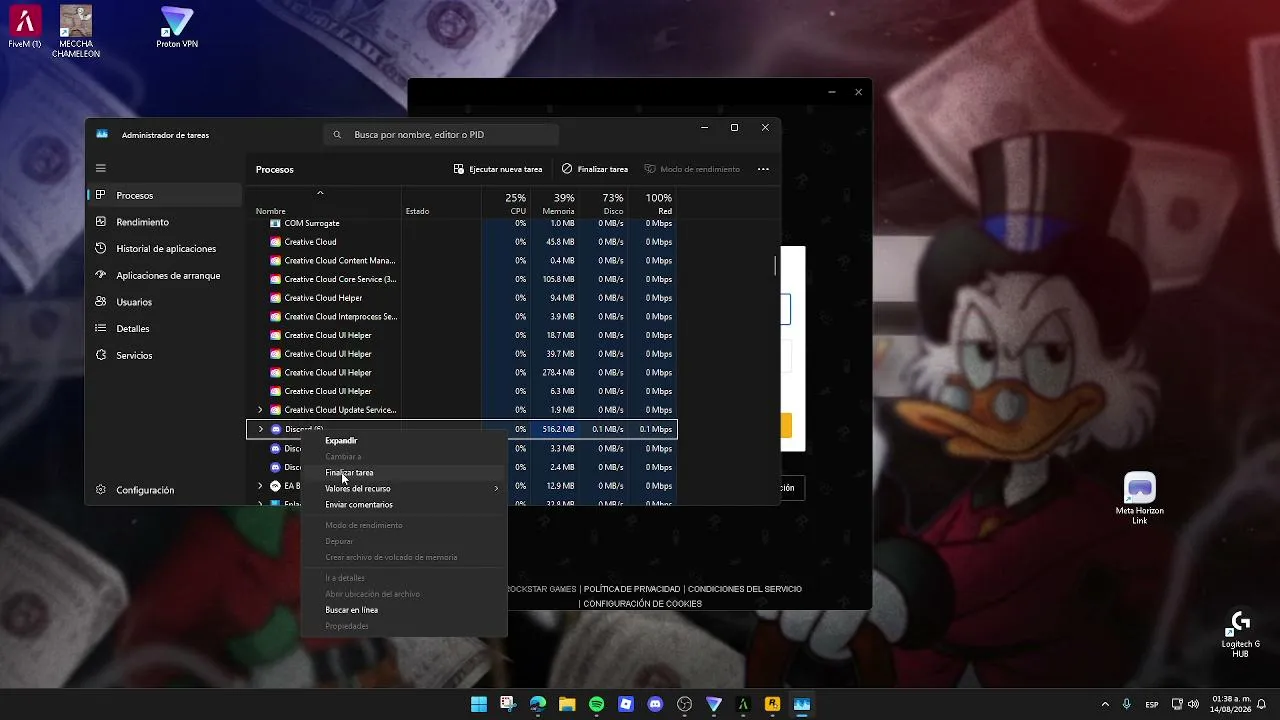1280x720 pixels.
Task: Sort processes by the Memoria column
Action: point(554,203)
